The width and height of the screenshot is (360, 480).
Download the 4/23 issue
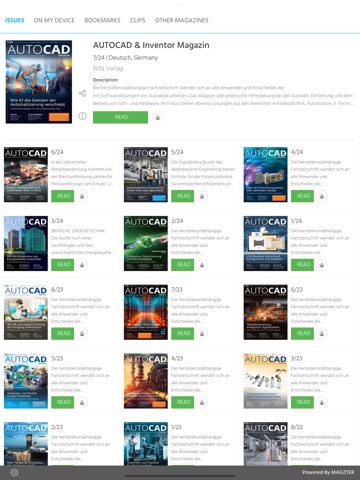202,402
